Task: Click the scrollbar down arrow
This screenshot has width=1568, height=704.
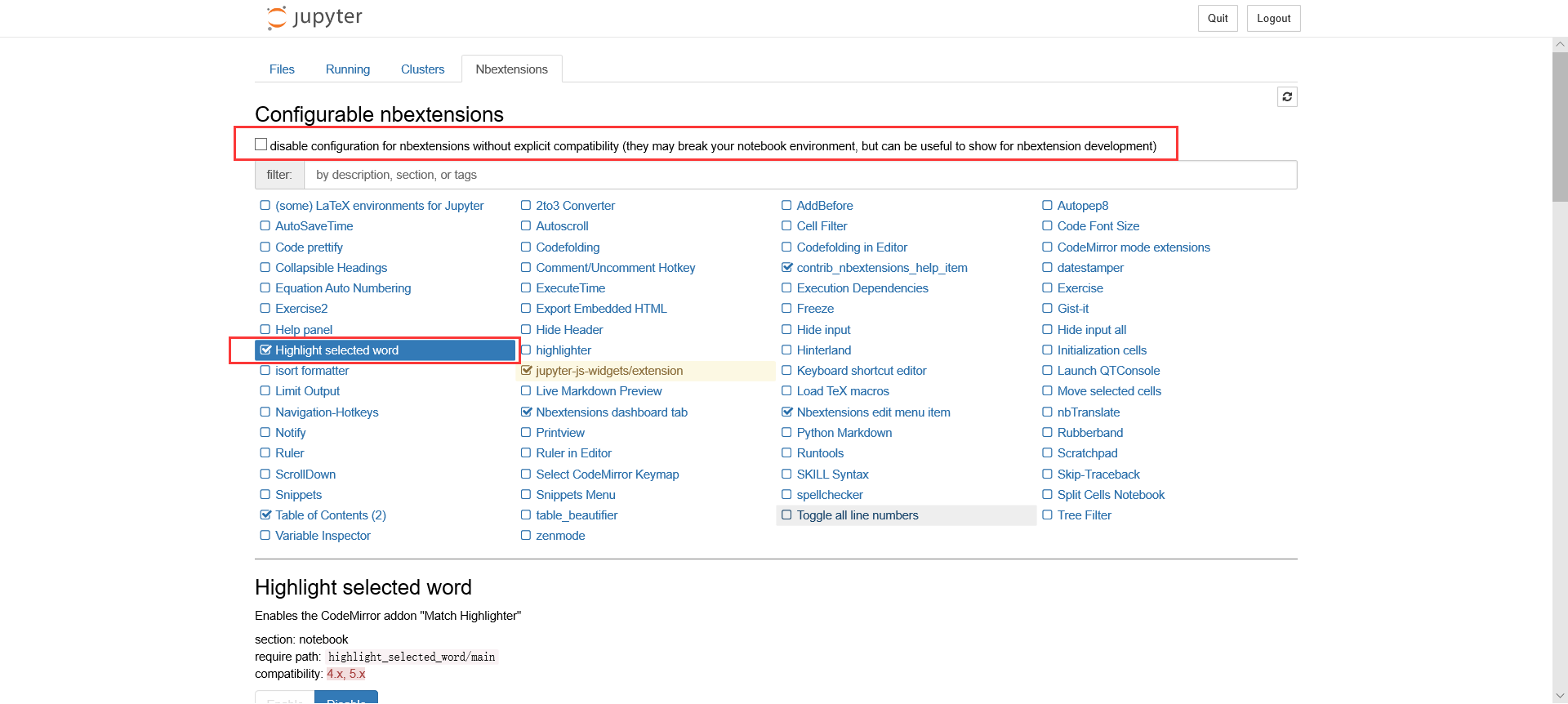Action: click(1560, 696)
